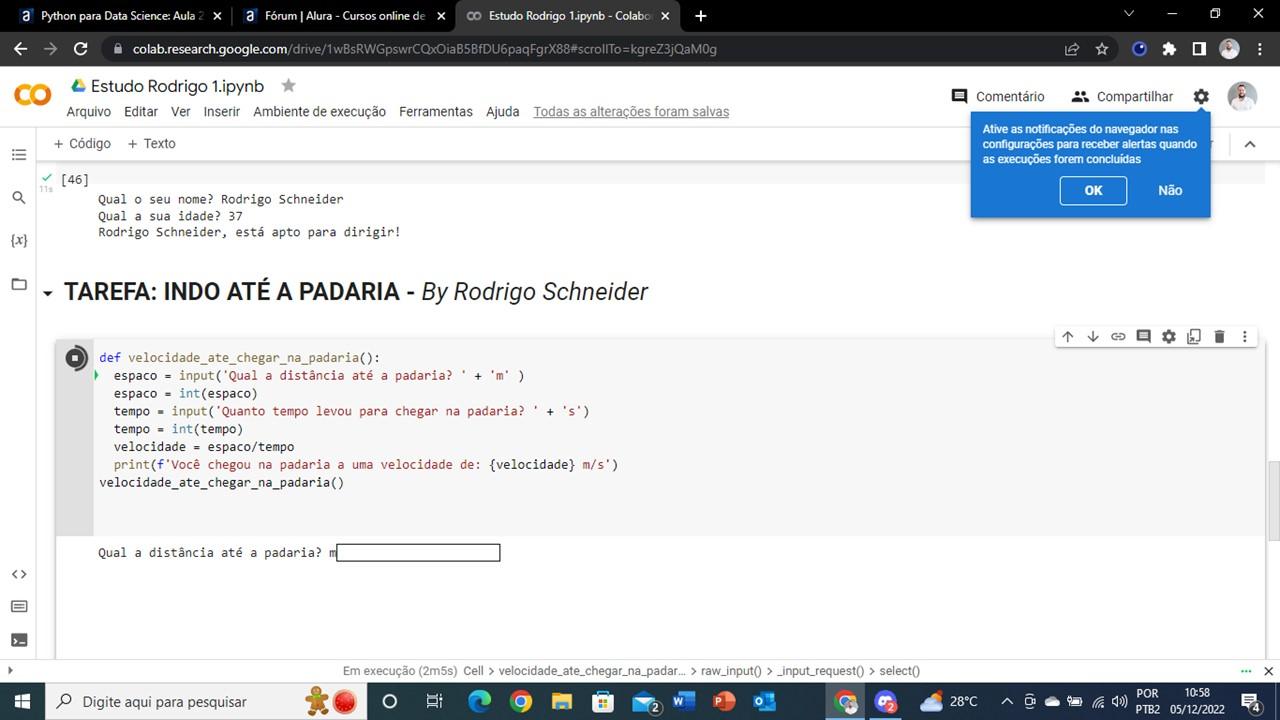
Task: Open the command palette icon
Action: click(x=19, y=607)
